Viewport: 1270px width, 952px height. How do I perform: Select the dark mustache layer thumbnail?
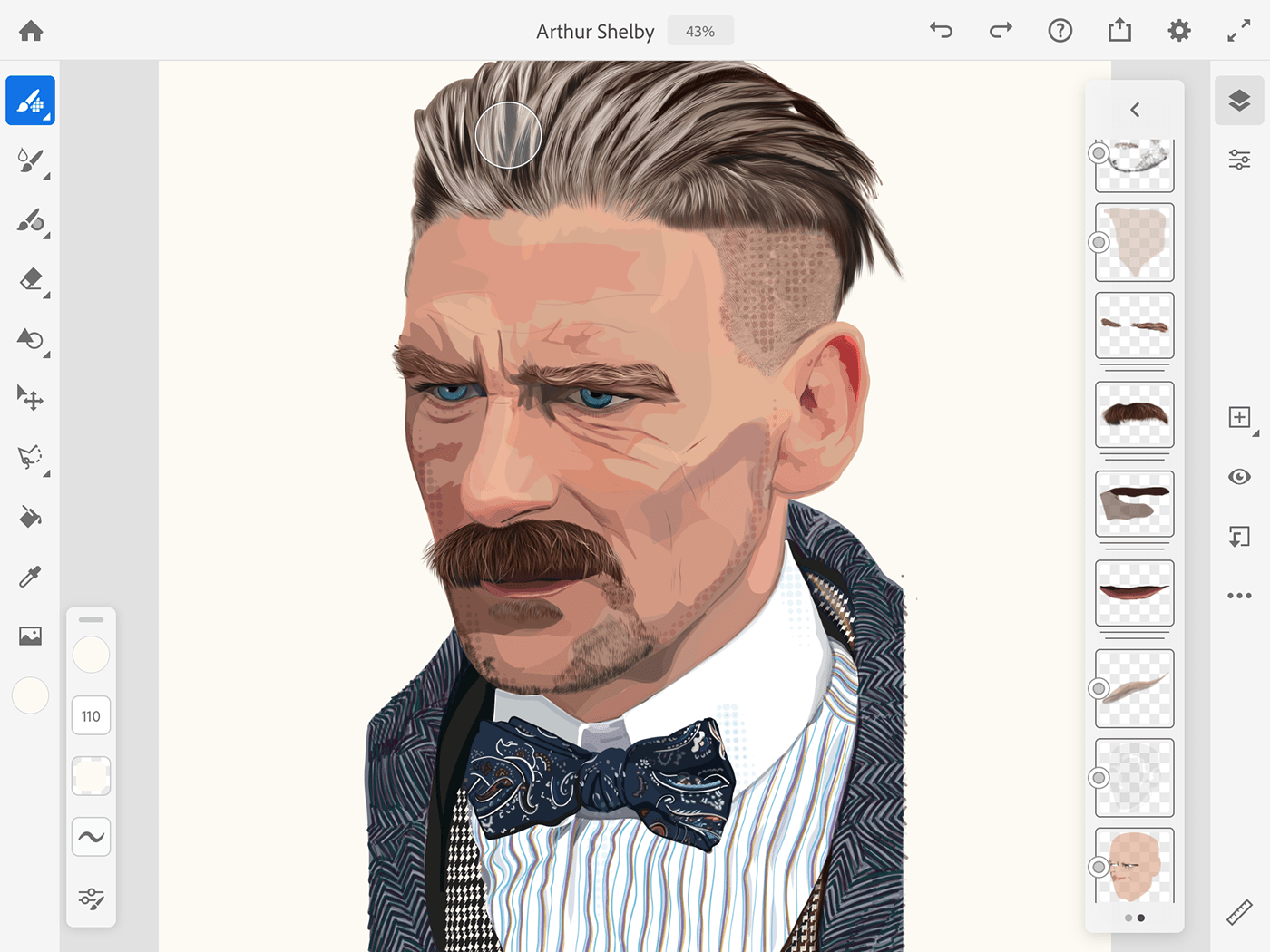[1135, 414]
